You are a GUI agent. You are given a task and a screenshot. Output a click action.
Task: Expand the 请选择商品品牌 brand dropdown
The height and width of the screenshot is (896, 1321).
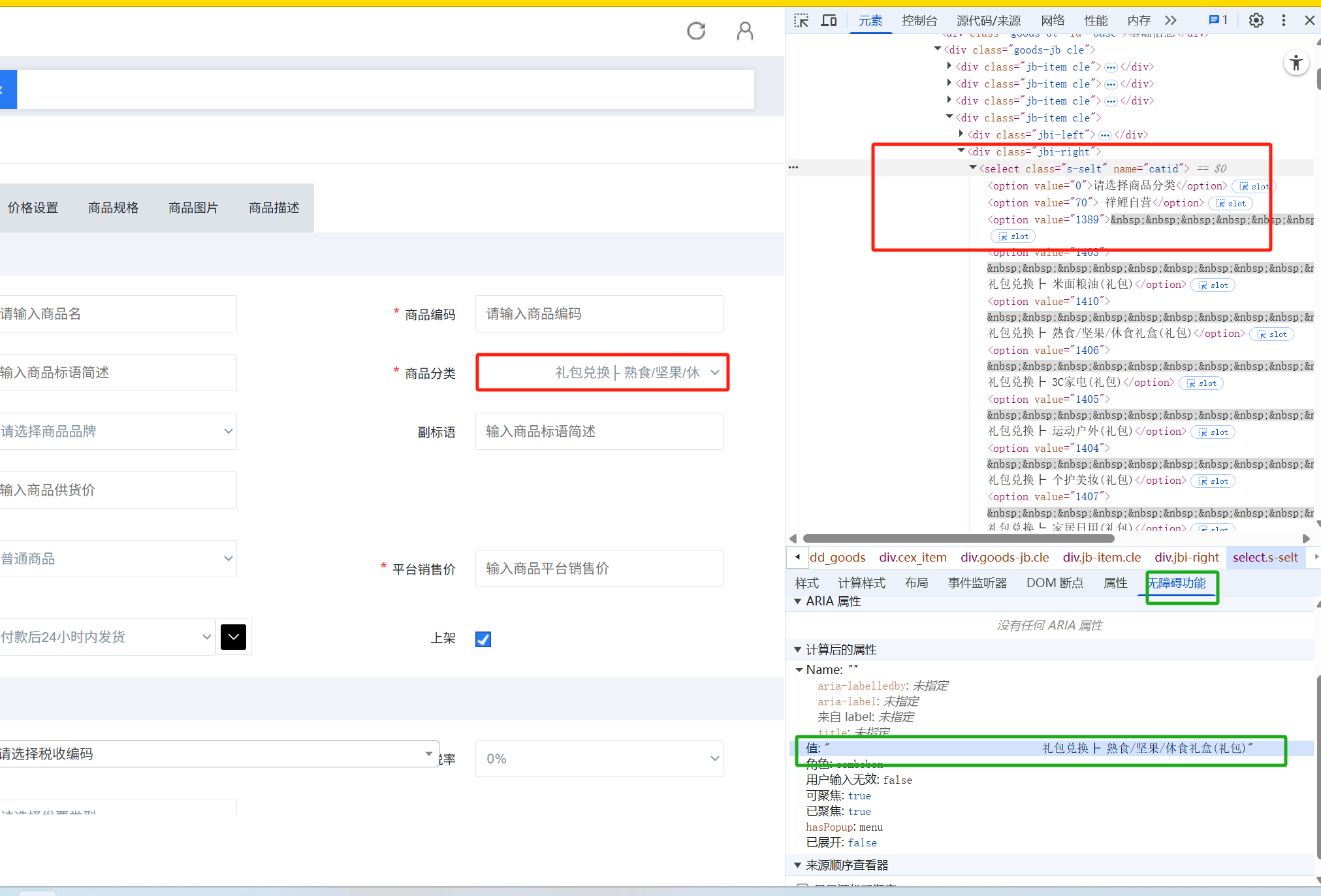pyautogui.click(x=118, y=431)
